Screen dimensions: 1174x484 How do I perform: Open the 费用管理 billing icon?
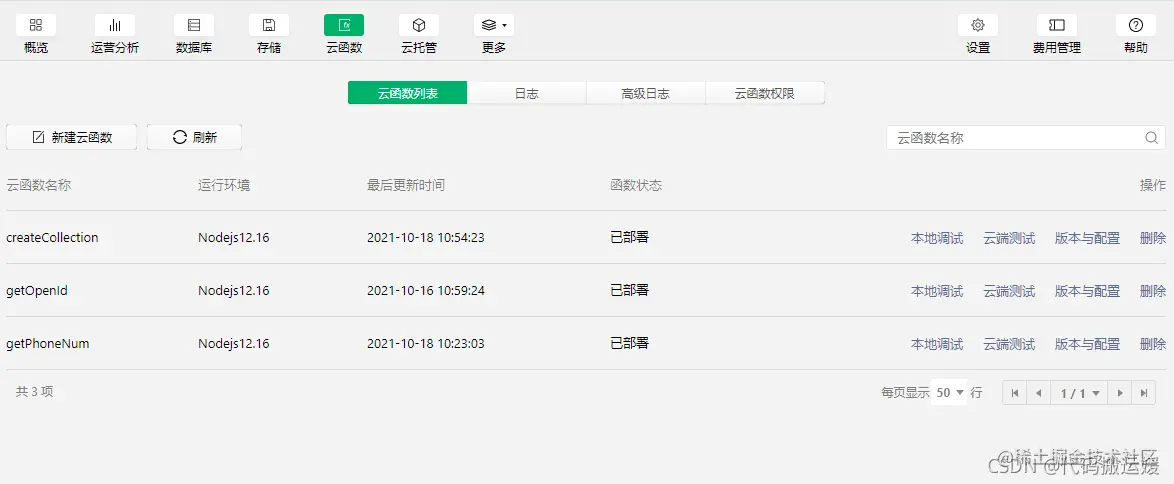coord(1056,25)
